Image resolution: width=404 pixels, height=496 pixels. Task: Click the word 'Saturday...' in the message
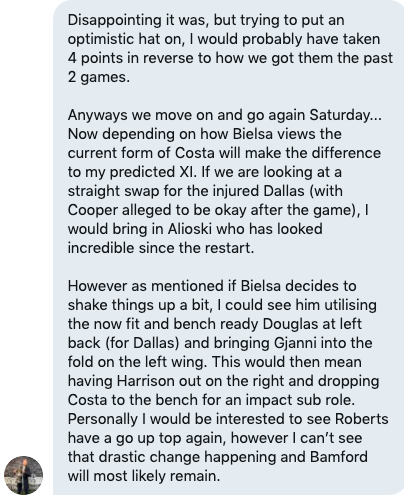tap(345, 115)
